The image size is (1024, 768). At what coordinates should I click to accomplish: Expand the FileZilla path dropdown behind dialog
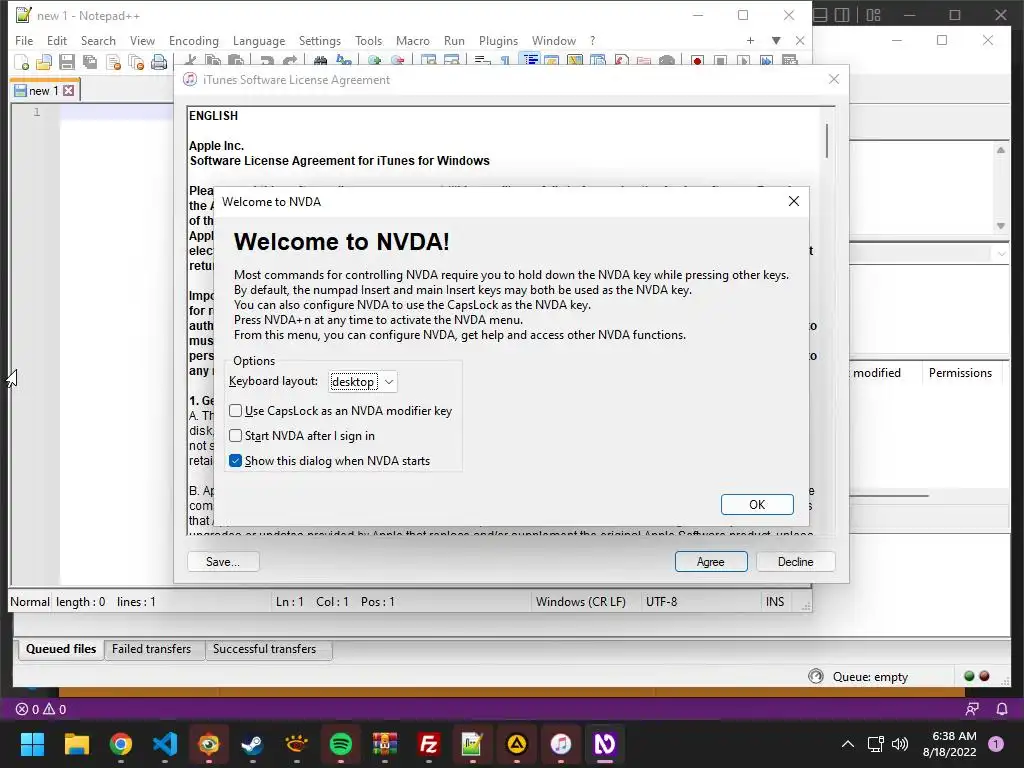pos(1001,253)
